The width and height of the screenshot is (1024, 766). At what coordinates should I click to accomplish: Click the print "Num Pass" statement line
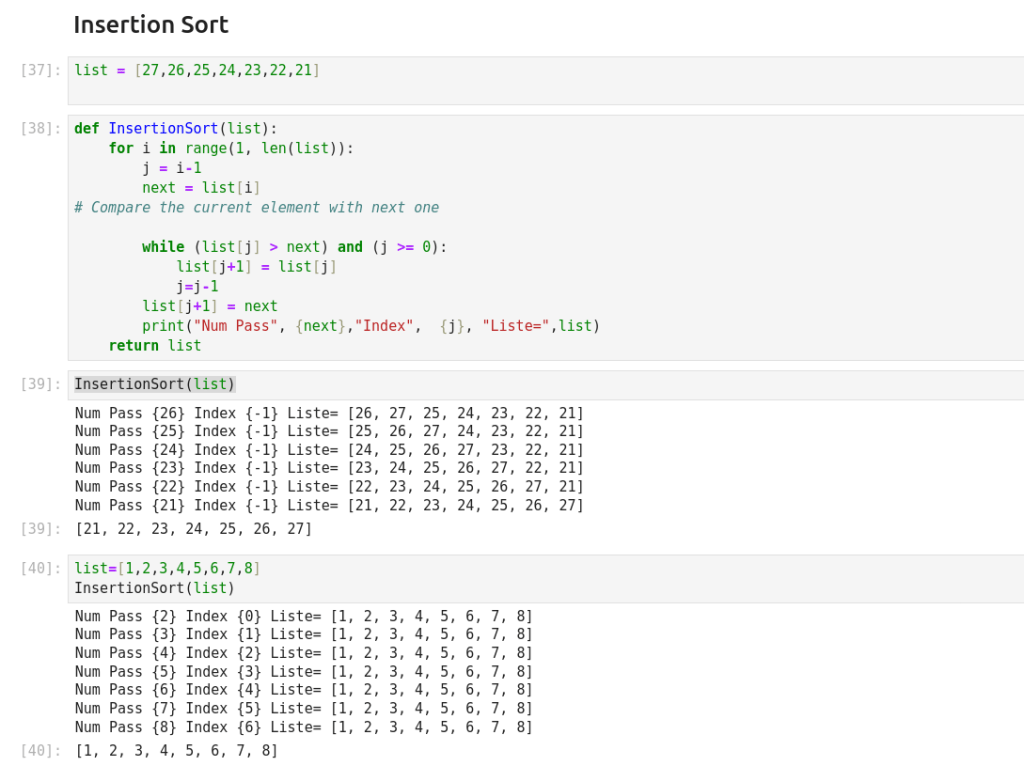370,326
